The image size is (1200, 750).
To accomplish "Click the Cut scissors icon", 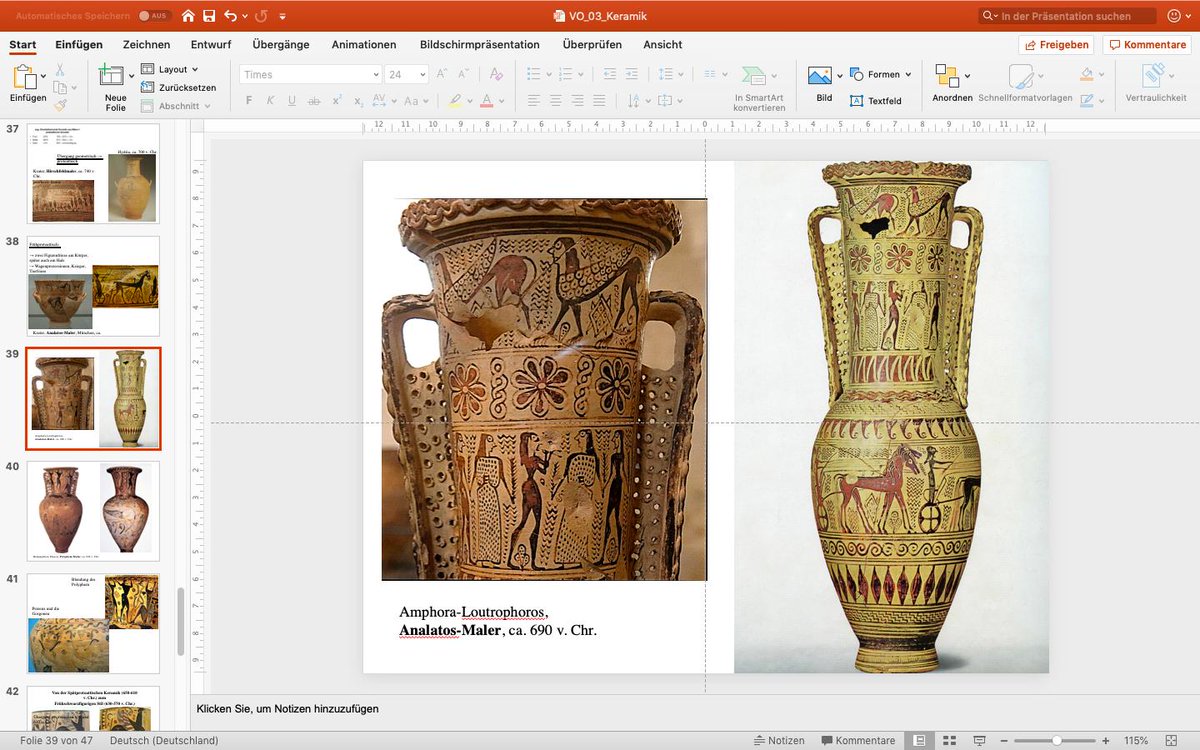I will pyautogui.click(x=60, y=70).
